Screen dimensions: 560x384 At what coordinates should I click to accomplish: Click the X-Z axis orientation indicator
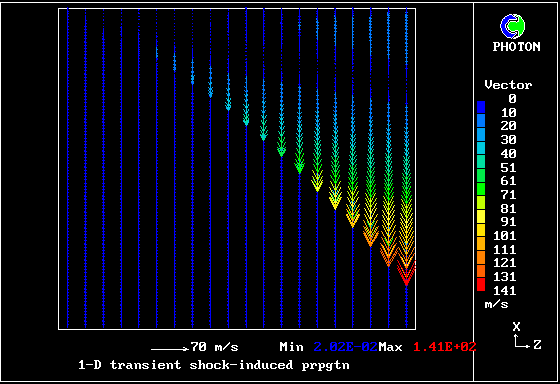[x=527, y=335]
